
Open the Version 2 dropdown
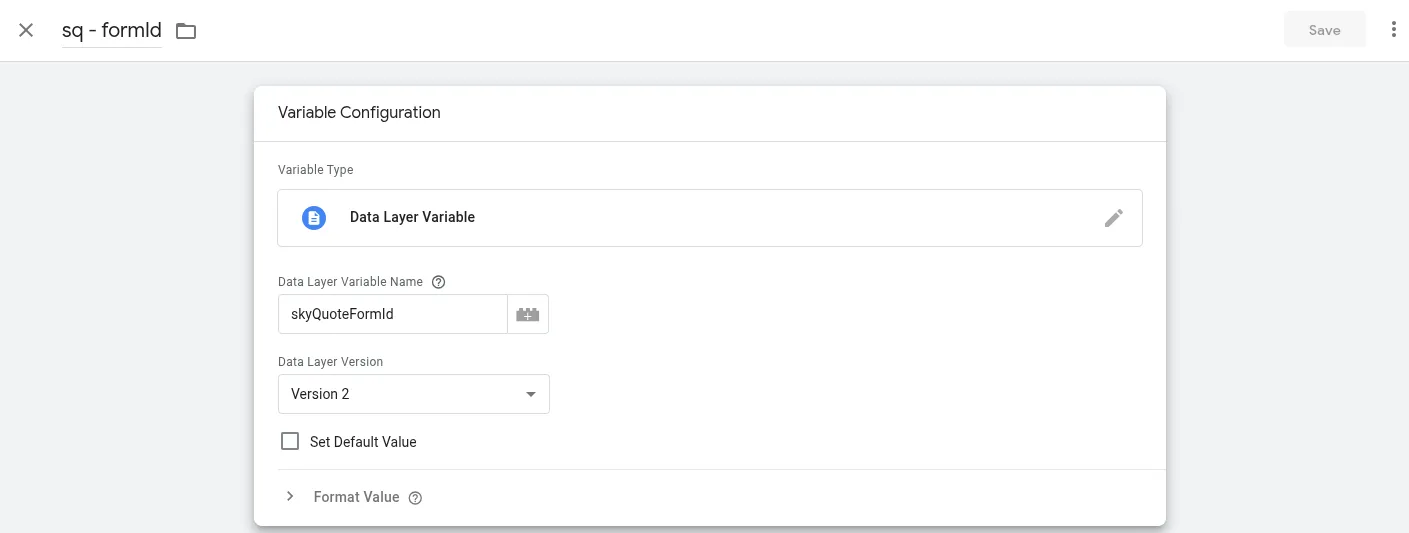(x=414, y=394)
